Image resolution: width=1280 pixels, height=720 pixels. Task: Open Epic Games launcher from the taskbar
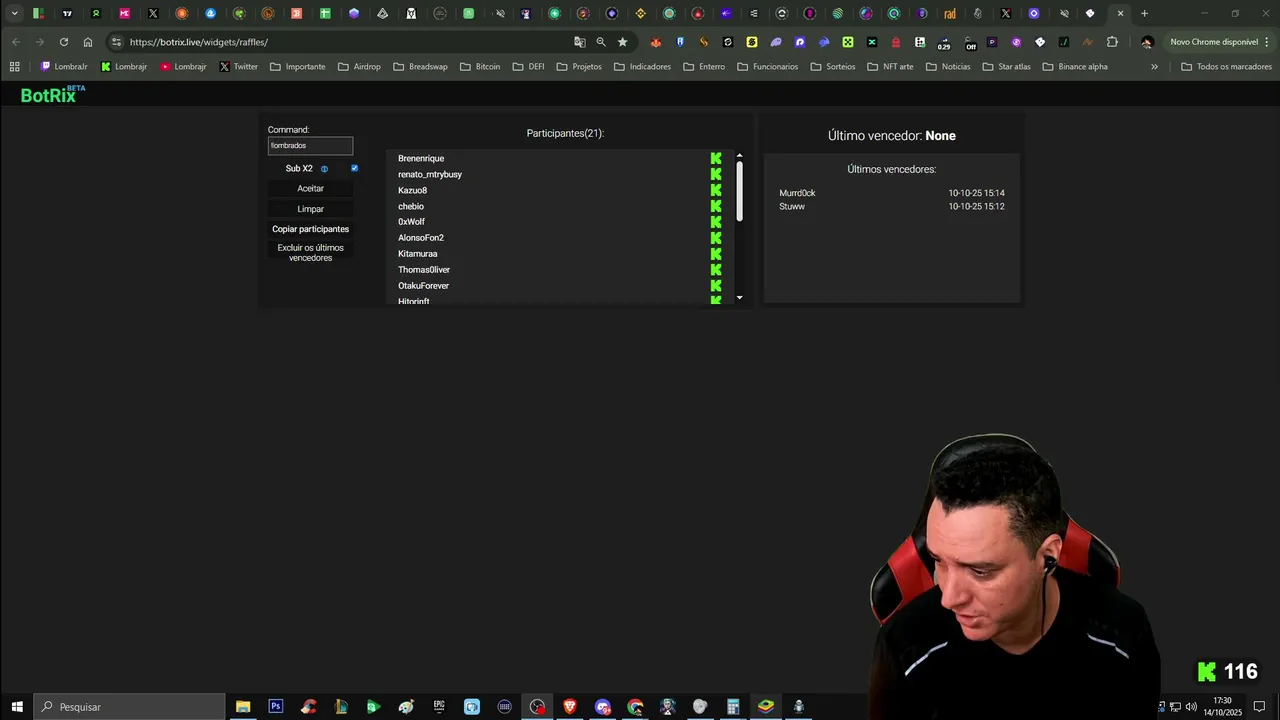(x=439, y=707)
